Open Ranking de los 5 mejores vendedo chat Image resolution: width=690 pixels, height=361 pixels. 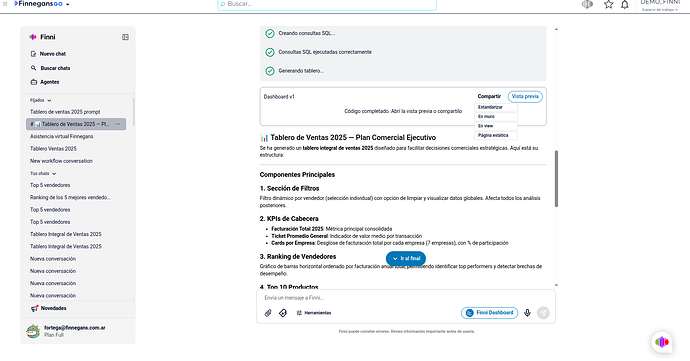pos(70,197)
